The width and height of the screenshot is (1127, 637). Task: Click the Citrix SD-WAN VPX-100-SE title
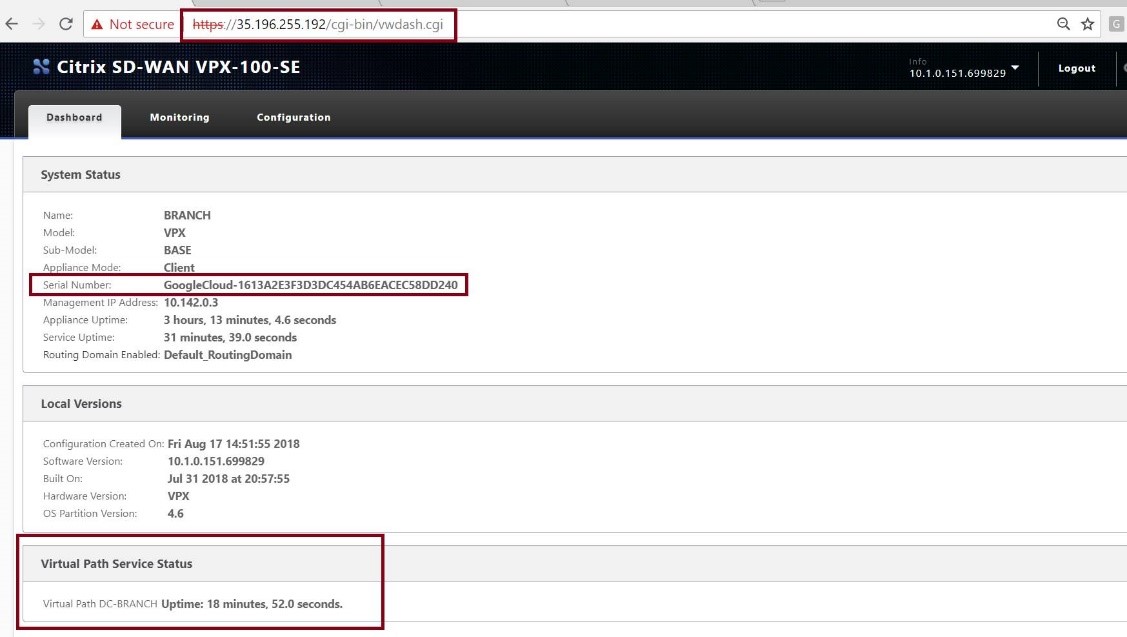click(x=178, y=67)
